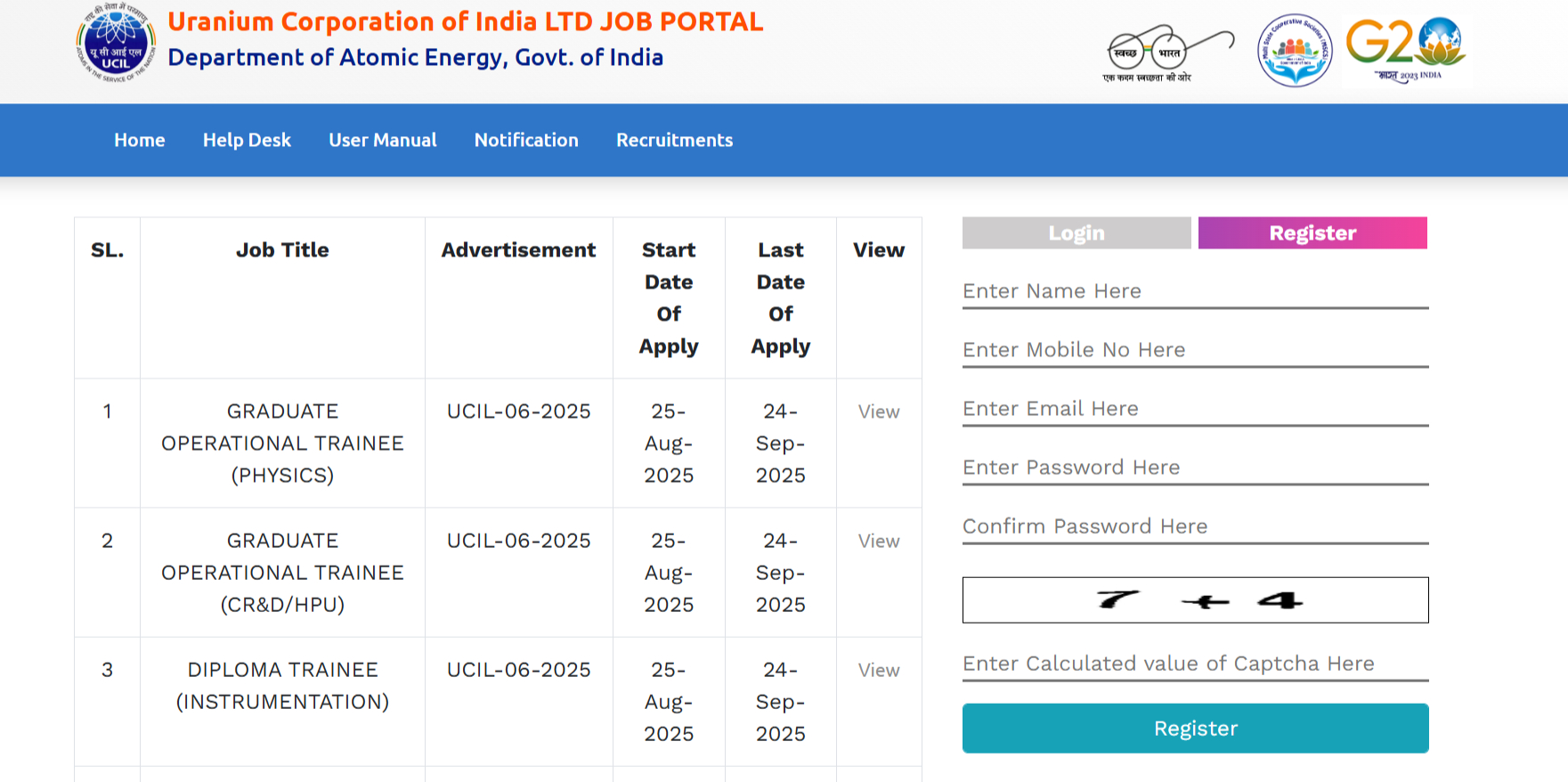Select GRADUATE OPERATIONAL TRAINEE (PHYSICS) title cell

coord(282,444)
